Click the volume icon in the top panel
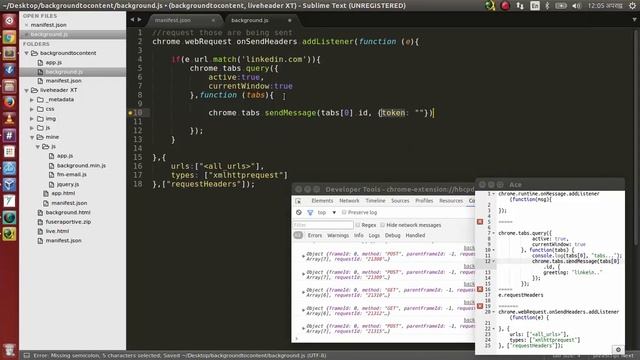 pos(576,6)
